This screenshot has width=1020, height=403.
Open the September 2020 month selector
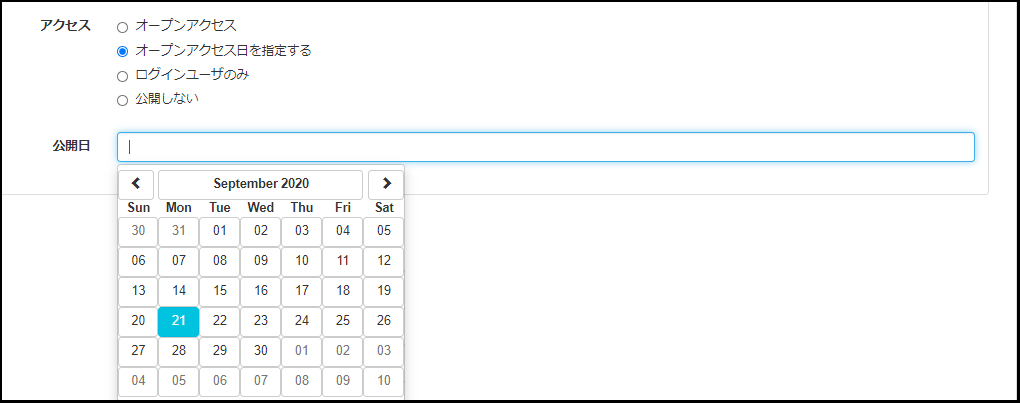pyautogui.click(x=261, y=184)
